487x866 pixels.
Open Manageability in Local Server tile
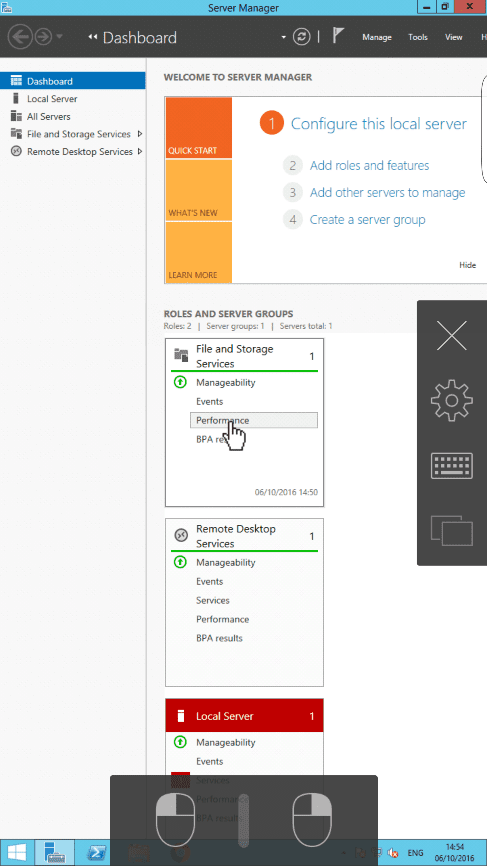[x=225, y=742]
